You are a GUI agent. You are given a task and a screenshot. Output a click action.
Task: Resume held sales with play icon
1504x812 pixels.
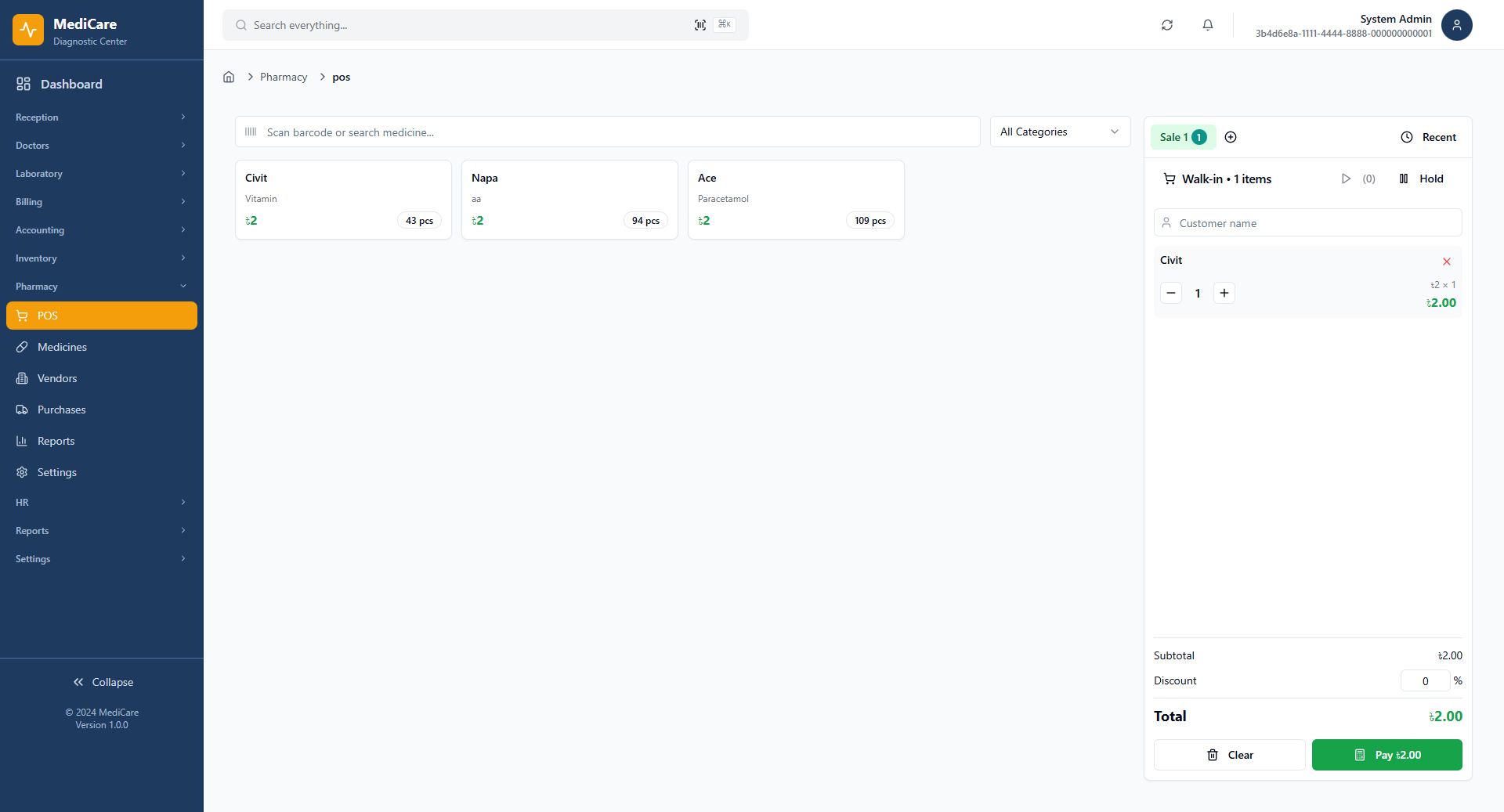coord(1346,179)
